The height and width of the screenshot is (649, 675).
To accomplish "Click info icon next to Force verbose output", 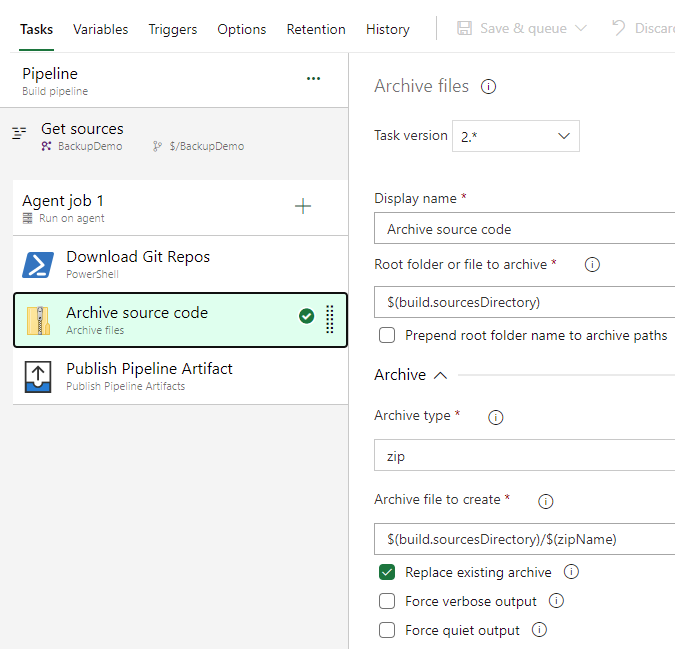I will (x=557, y=601).
